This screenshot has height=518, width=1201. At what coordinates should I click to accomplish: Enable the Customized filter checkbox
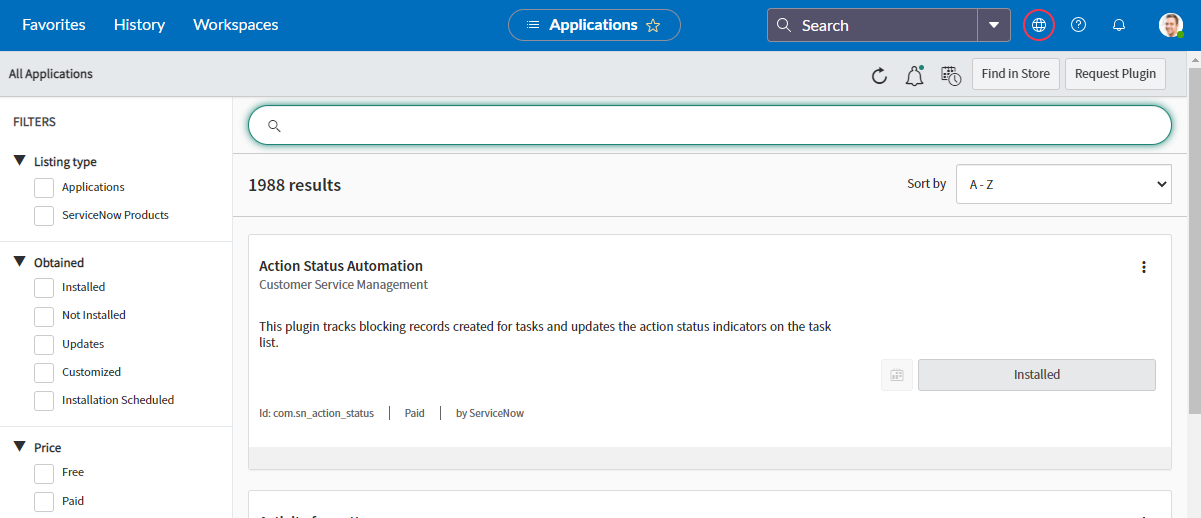44,373
